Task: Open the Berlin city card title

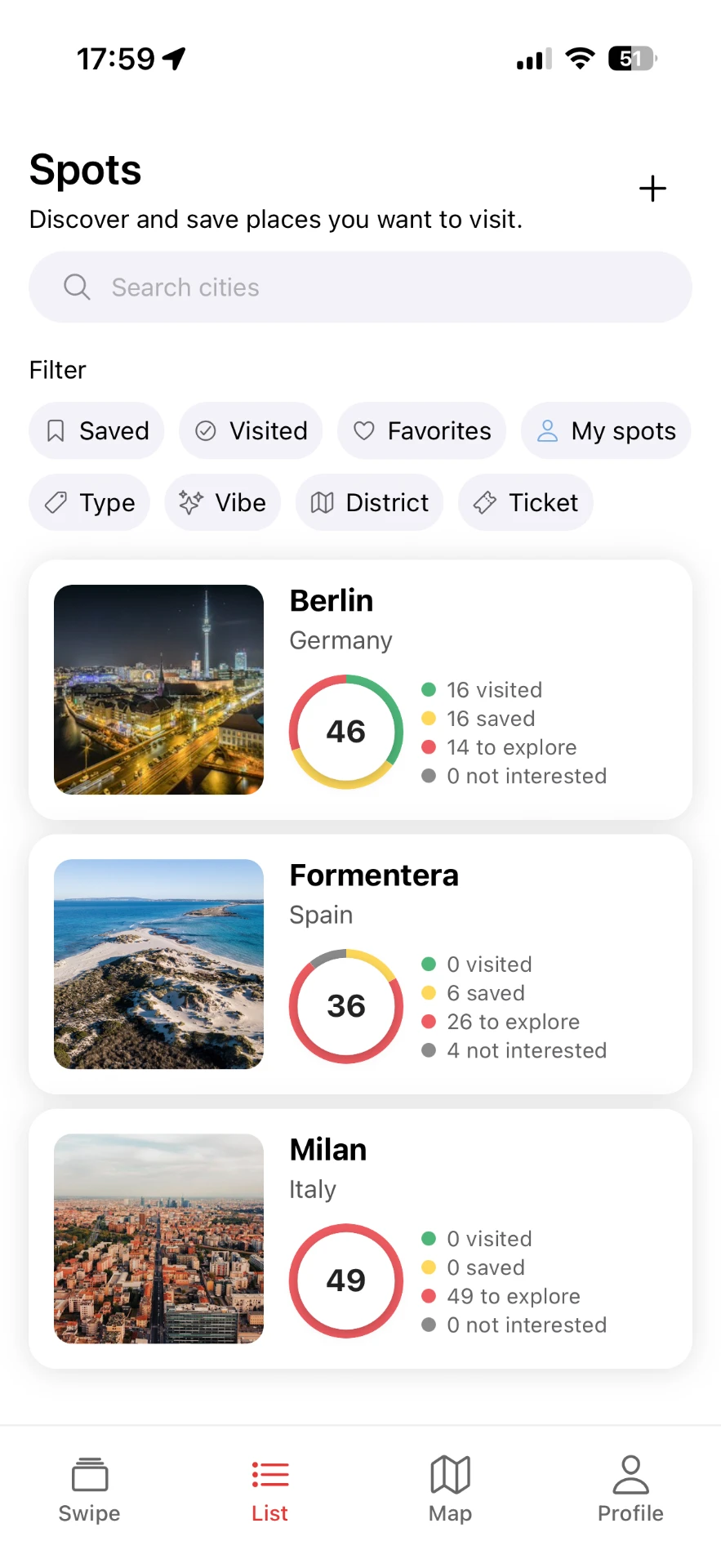Action: 332,600
